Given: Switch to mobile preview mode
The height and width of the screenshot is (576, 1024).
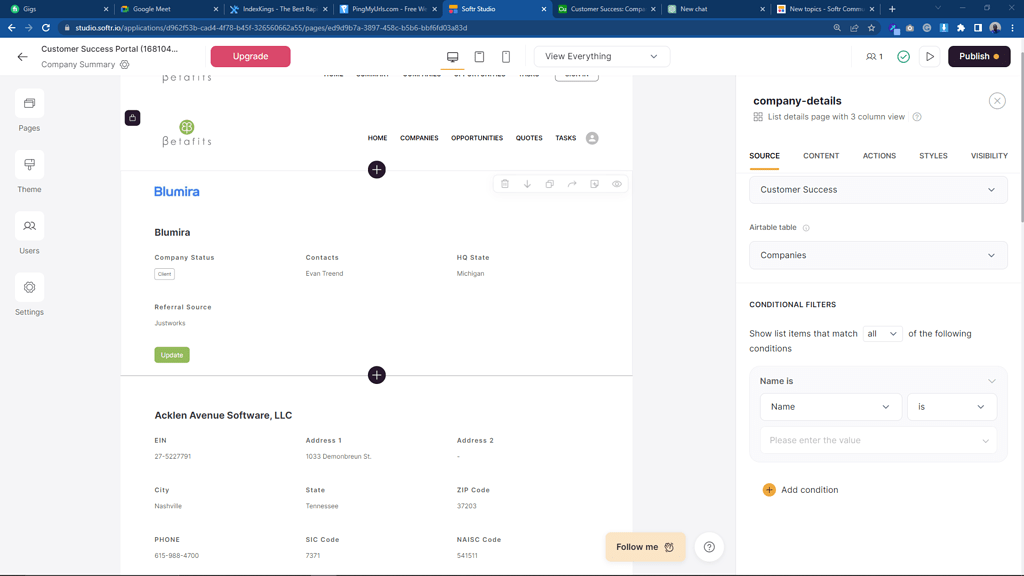Looking at the screenshot, I should point(505,57).
